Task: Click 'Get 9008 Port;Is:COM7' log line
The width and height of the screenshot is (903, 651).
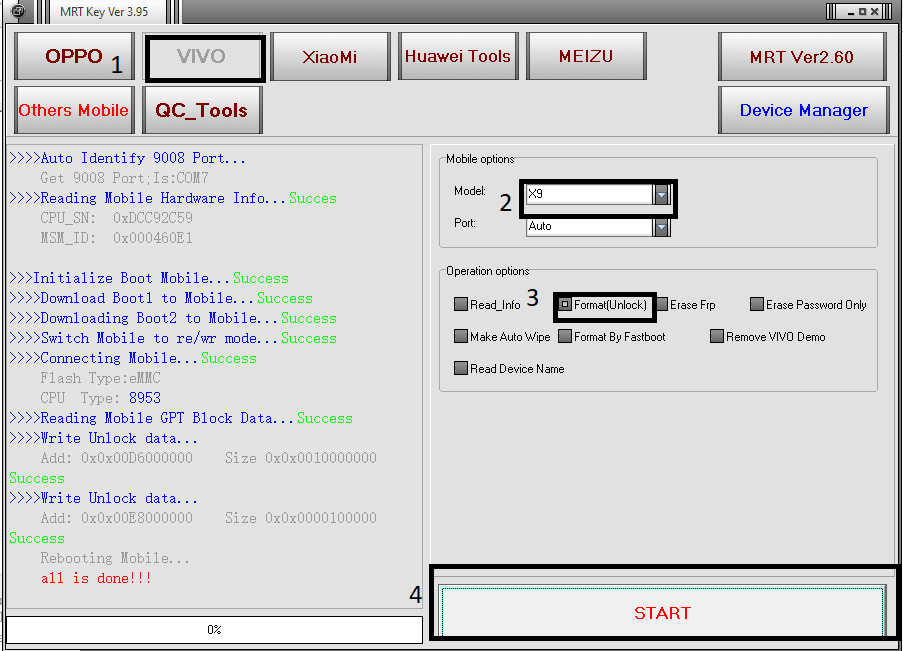Action: [x=124, y=178]
